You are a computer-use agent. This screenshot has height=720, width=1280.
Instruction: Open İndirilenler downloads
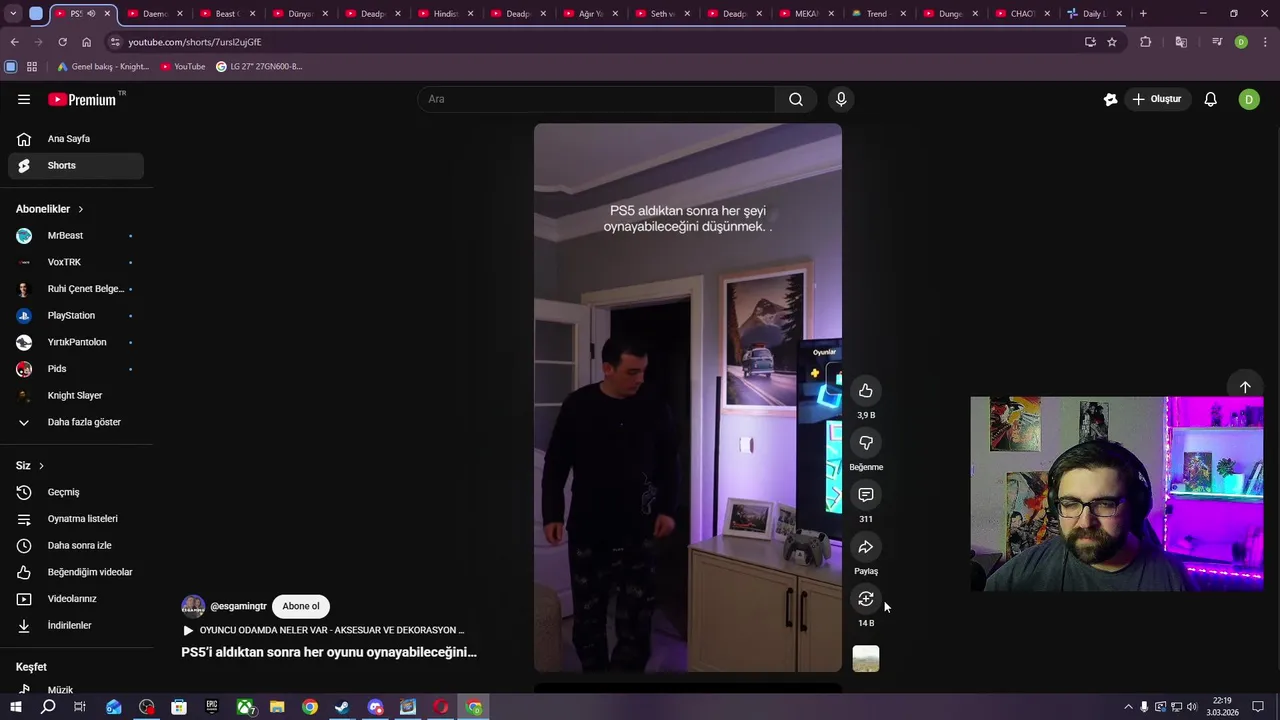76,625
